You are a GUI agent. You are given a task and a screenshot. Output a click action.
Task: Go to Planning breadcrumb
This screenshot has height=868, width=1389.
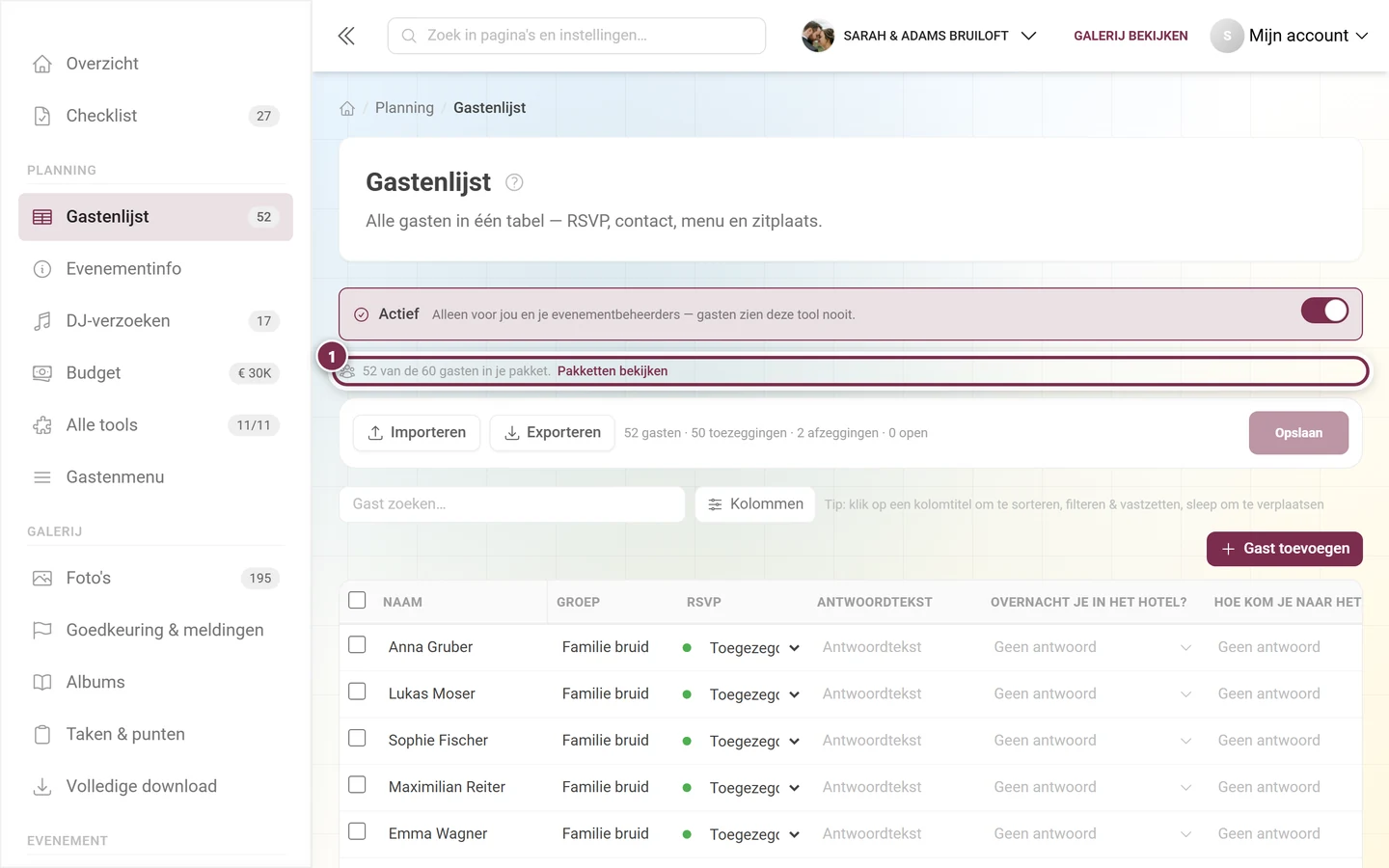[404, 108]
